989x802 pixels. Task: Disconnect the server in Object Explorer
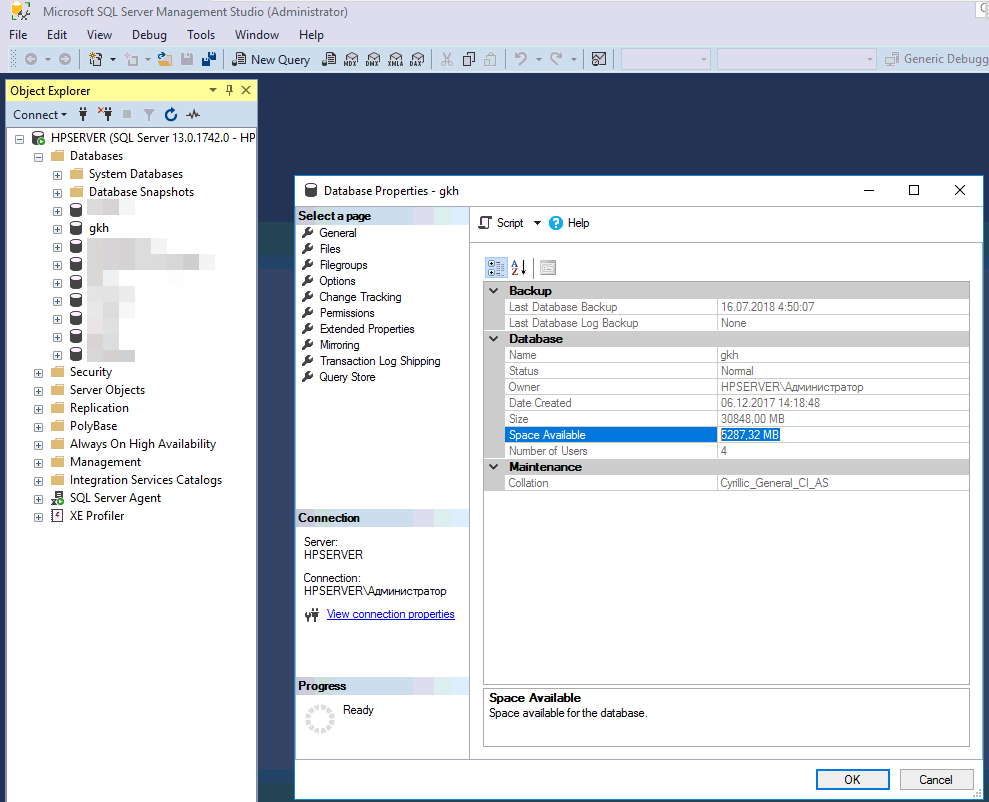(104, 114)
